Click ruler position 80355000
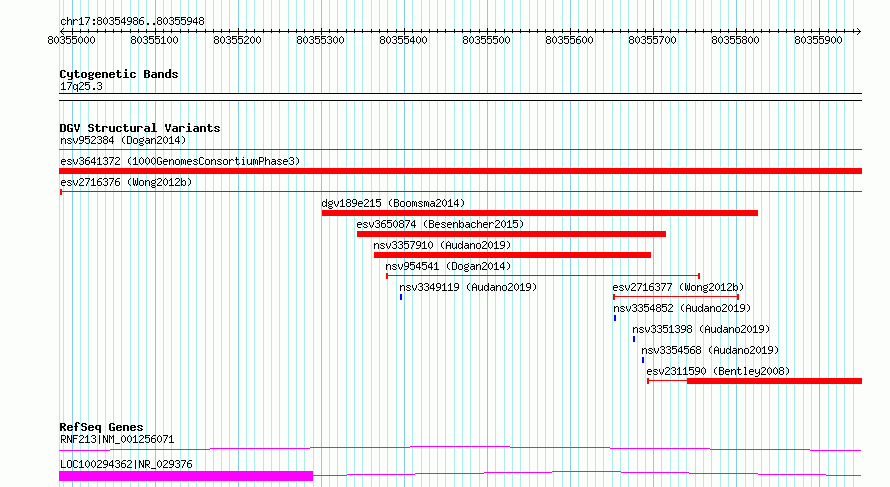 coord(72,40)
